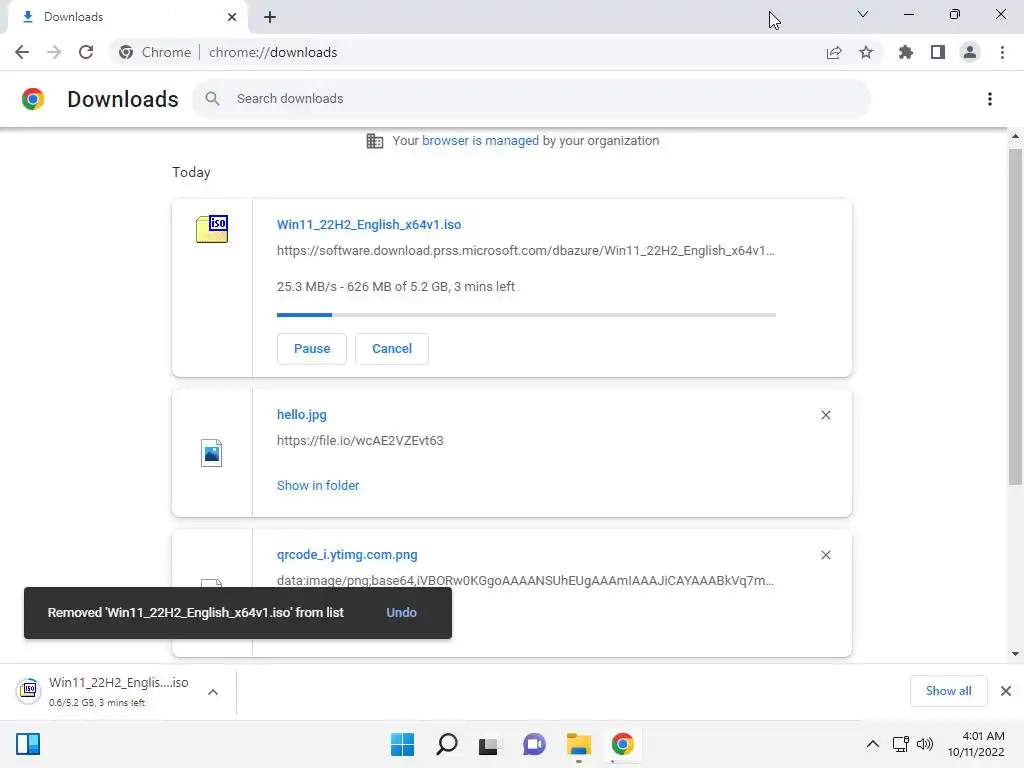Open the Win11_22H2_English_x64v1.iso file link
Screen dimensions: 1024x768
click(369, 225)
